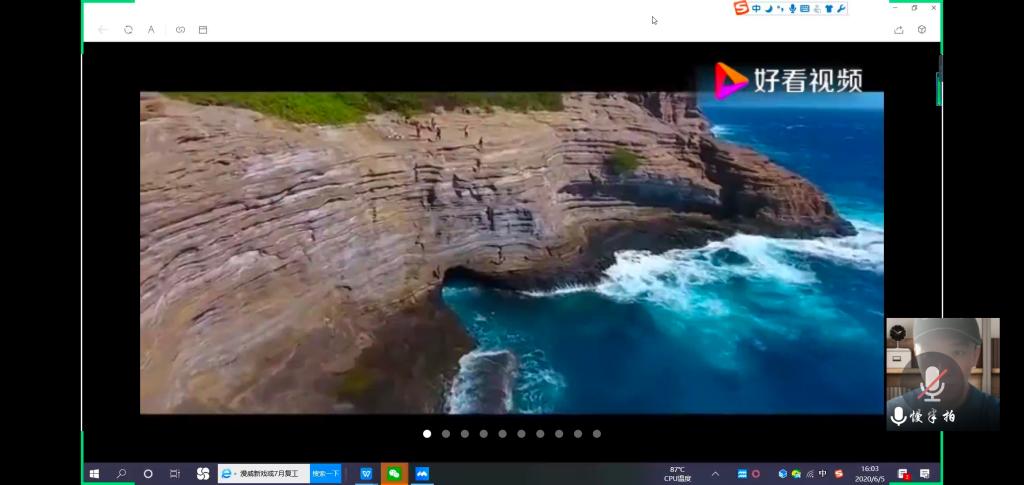Open the WeChat icon in the taskbar
The image size is (1024, 485).
tap(394, 473)
